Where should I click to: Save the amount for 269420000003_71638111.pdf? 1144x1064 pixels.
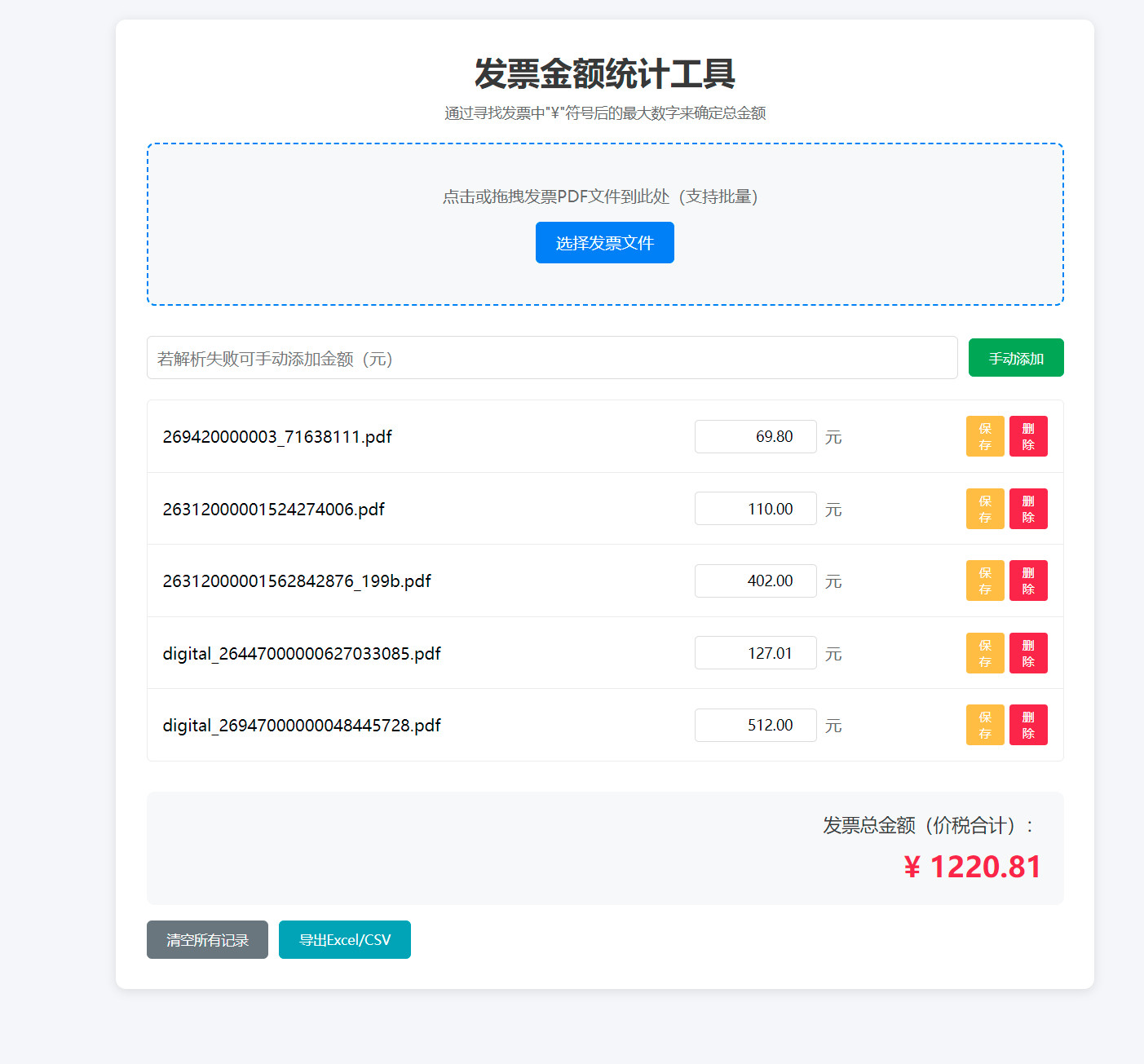point(984,436)
